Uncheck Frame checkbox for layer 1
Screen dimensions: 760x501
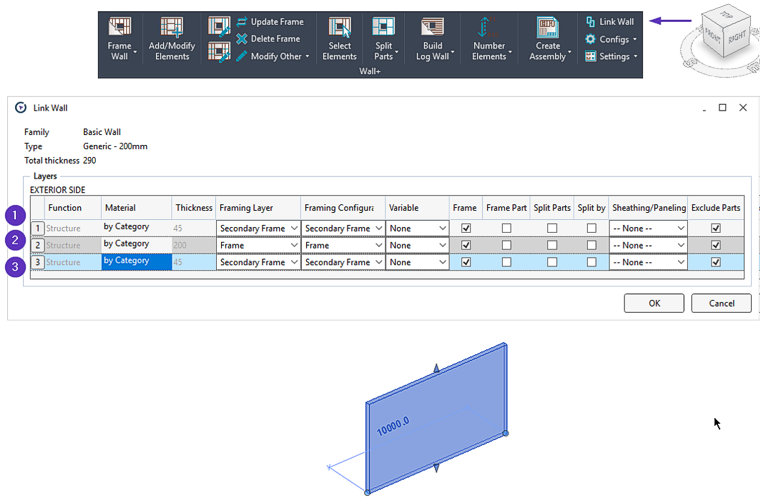465,228
